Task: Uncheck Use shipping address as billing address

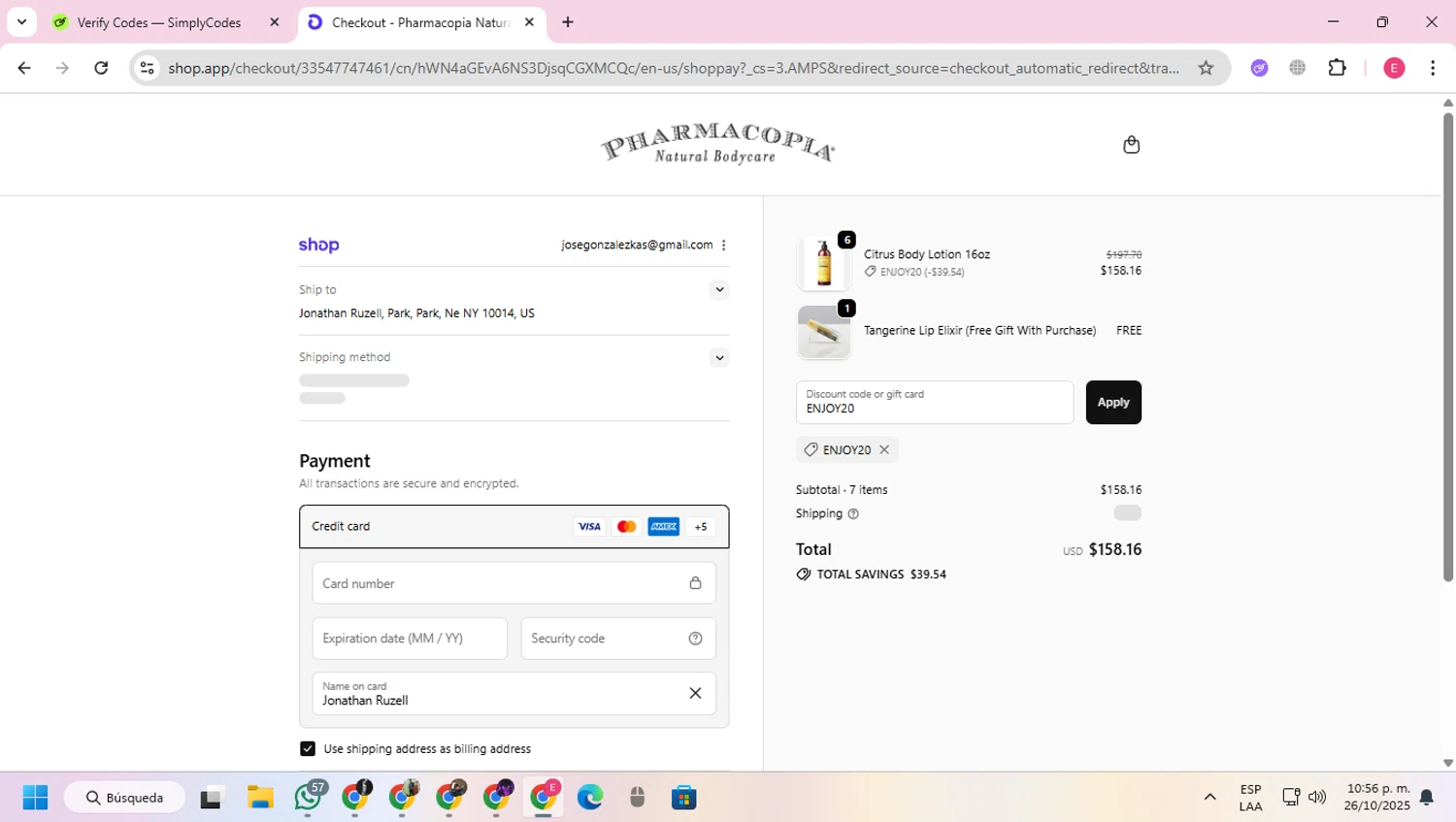Action: pos(308,749)
